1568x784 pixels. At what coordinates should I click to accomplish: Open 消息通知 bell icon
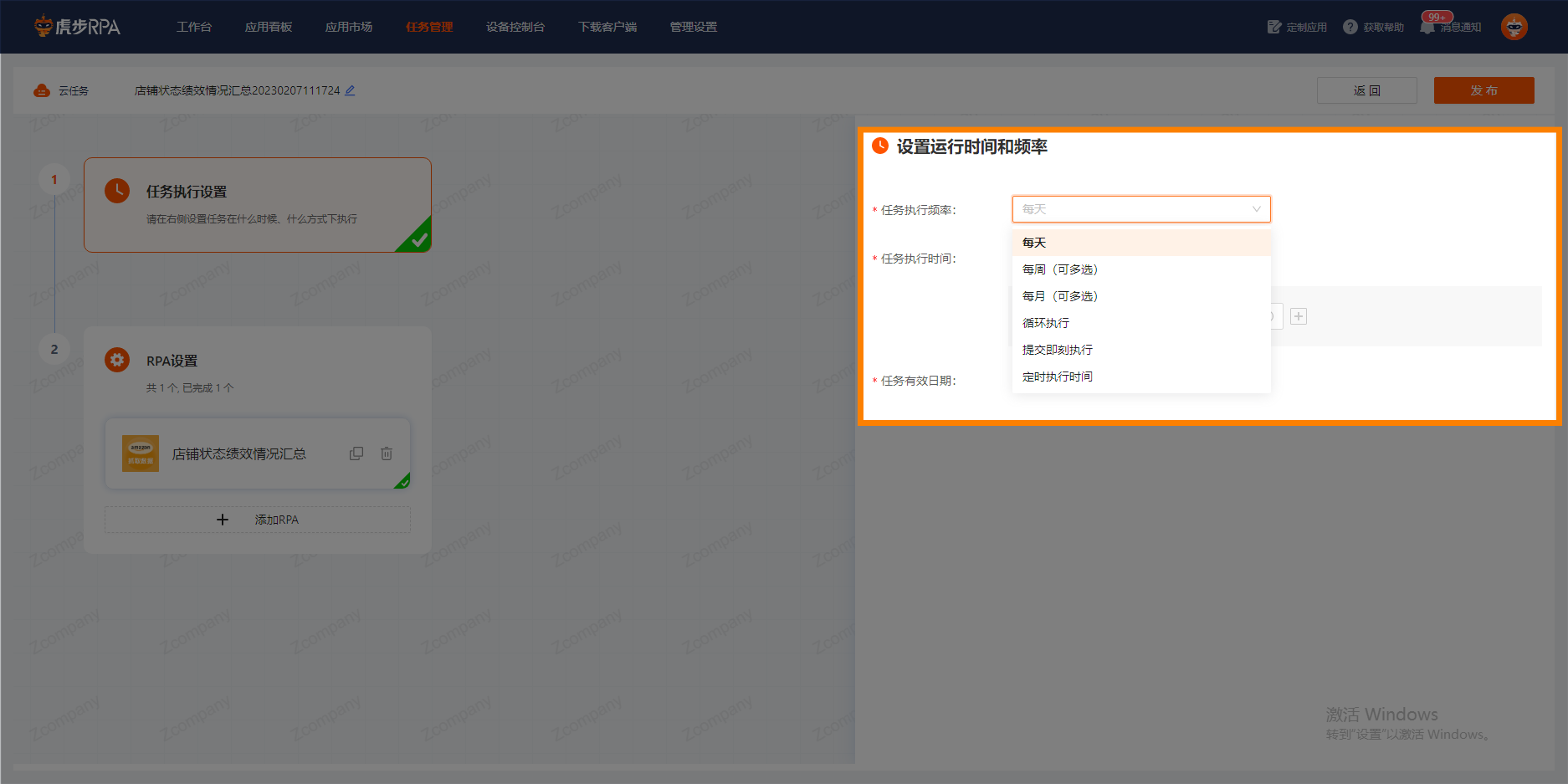point(1427,27)
